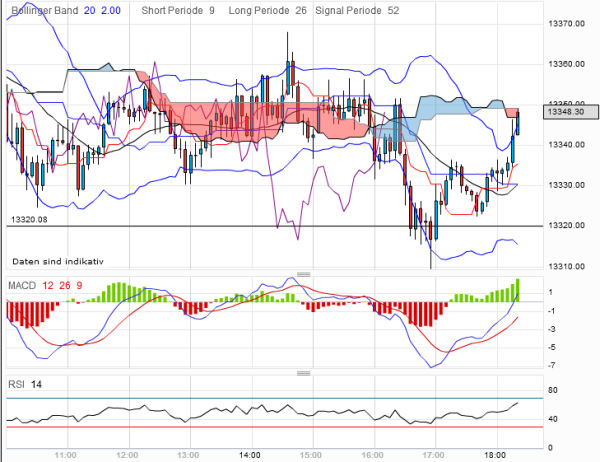Image resolution: width=600 pixels, height=462 pixels.
Task: Click the 13370.00 price axis label
Action: pos(566,24)
